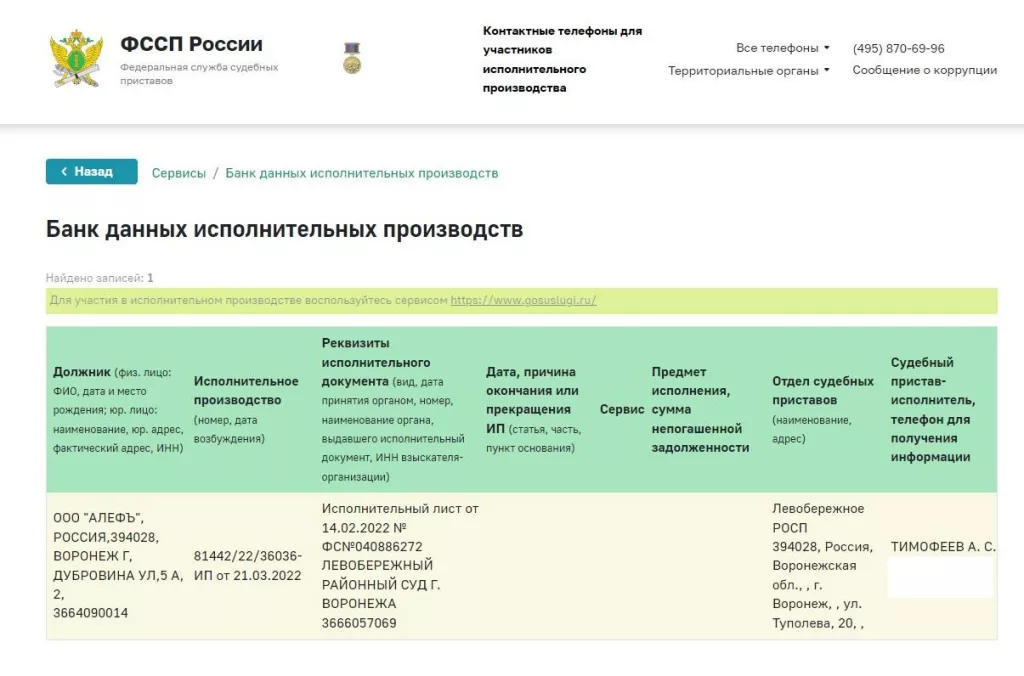1024x676 pixels.
Task: Click Дата, причина окончания column header
Action: [534, 410]
